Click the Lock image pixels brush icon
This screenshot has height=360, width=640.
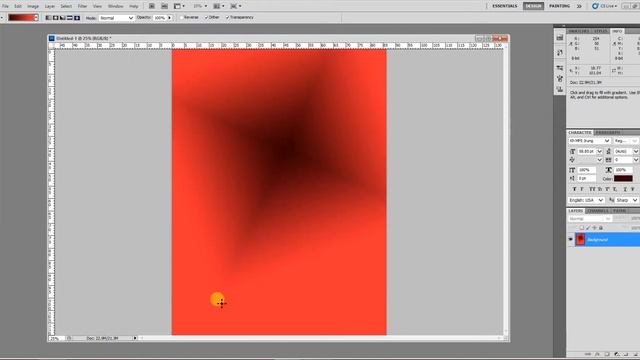(x=588, y=228)
